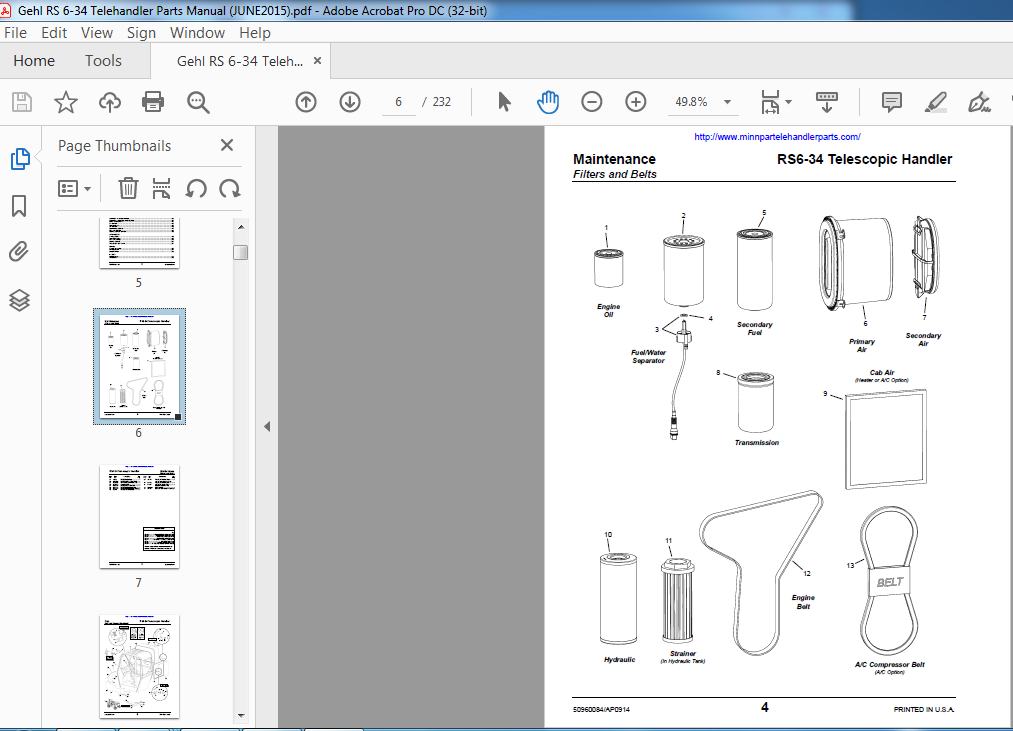Print the document
Image resolution: width=1013 pixels, height=731 pixels.
[x=153, y=102]
